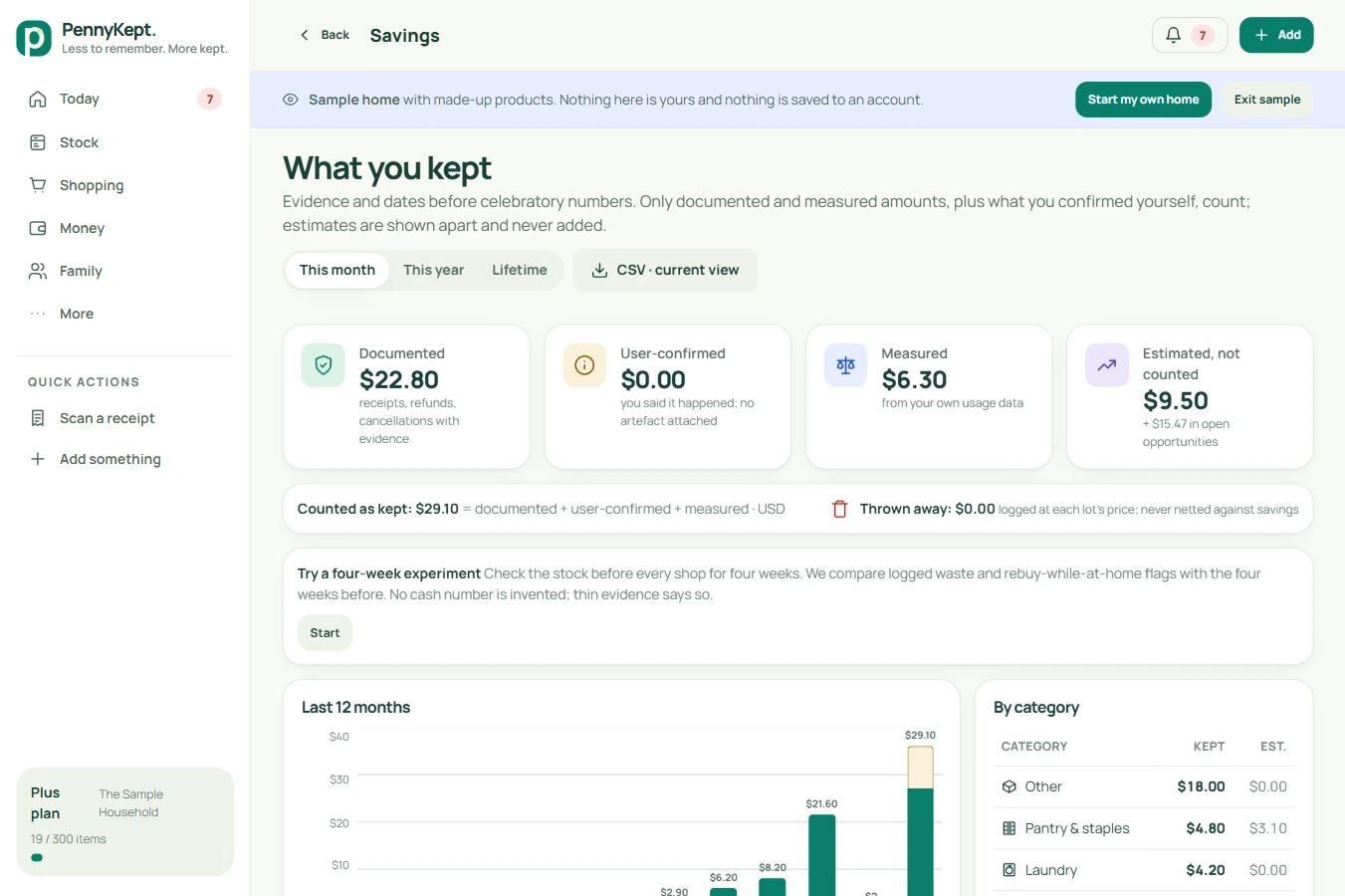Click Start my own home
Image resolution: width=1345 pixels, height=896 pixels.
1143,100
